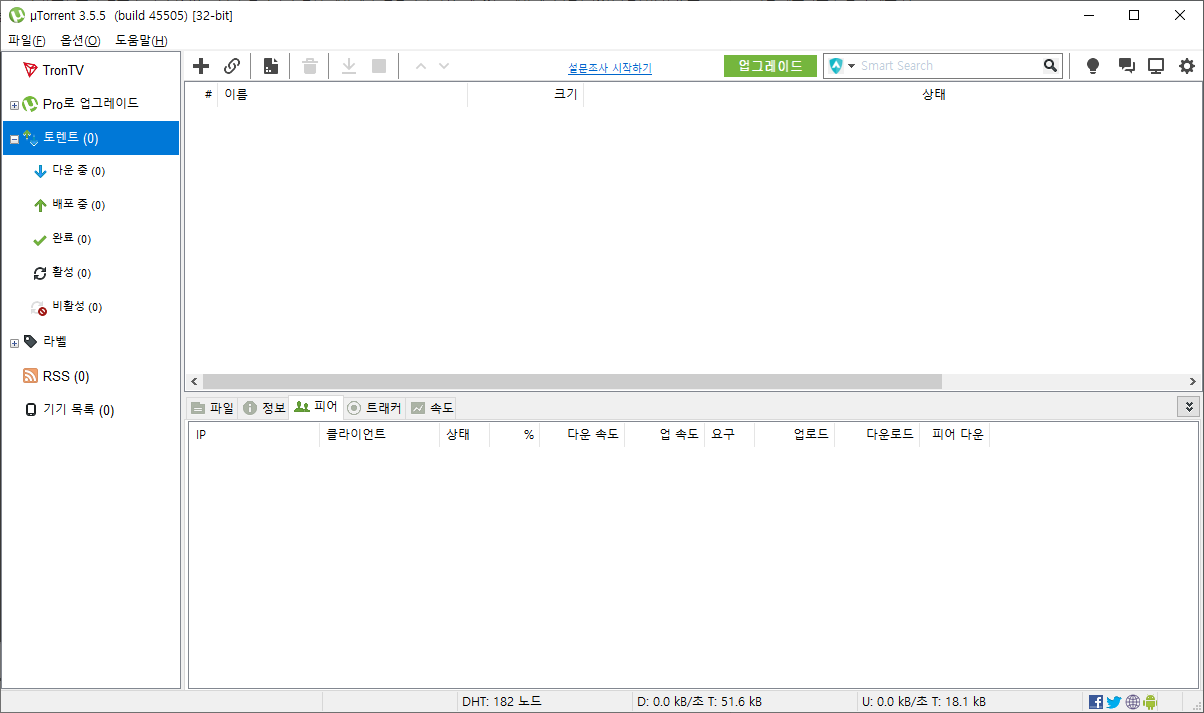Click DHT: 182 노드 status text

pos(501,702)
